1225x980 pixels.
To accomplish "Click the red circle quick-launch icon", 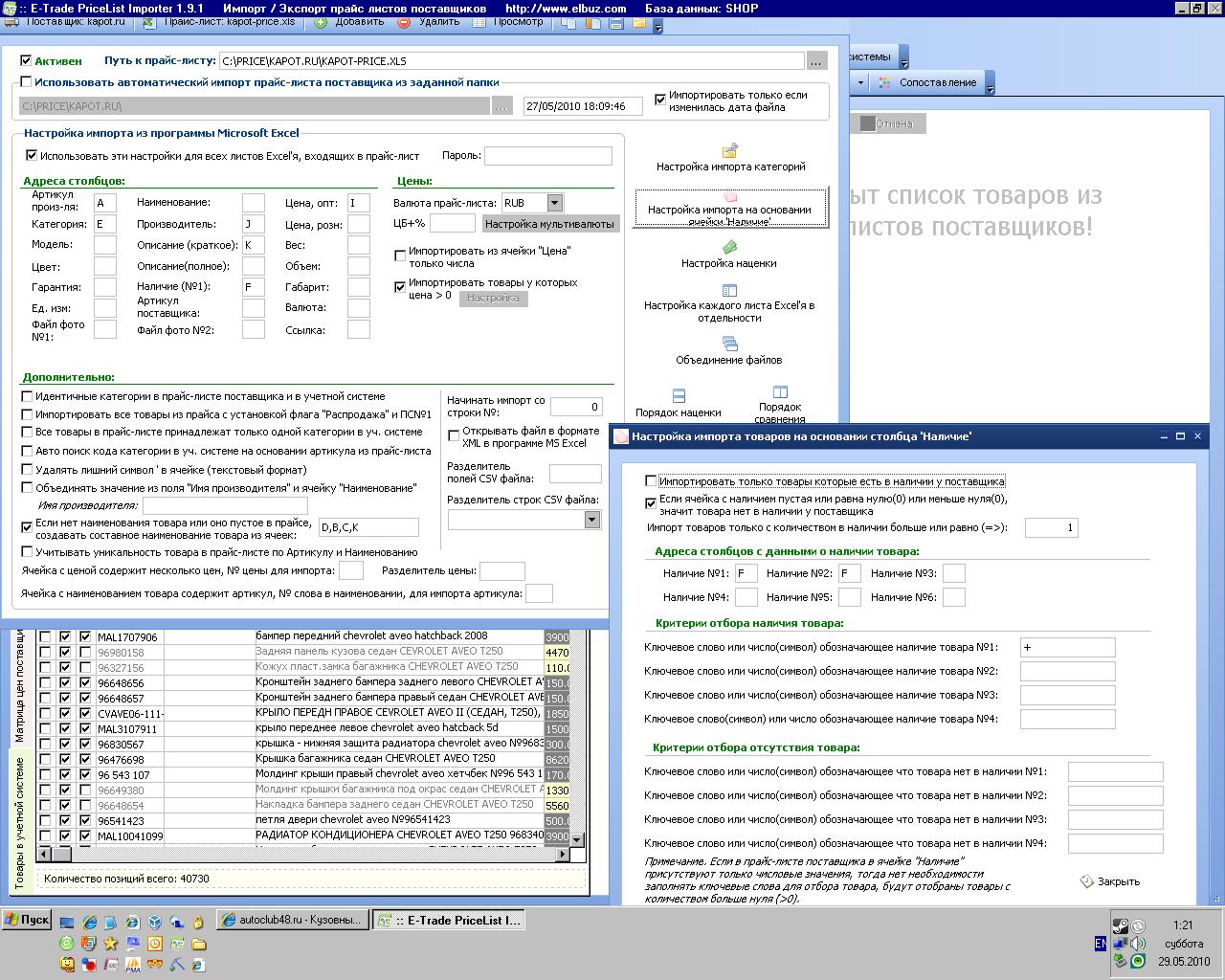I will tap(89, 964).
